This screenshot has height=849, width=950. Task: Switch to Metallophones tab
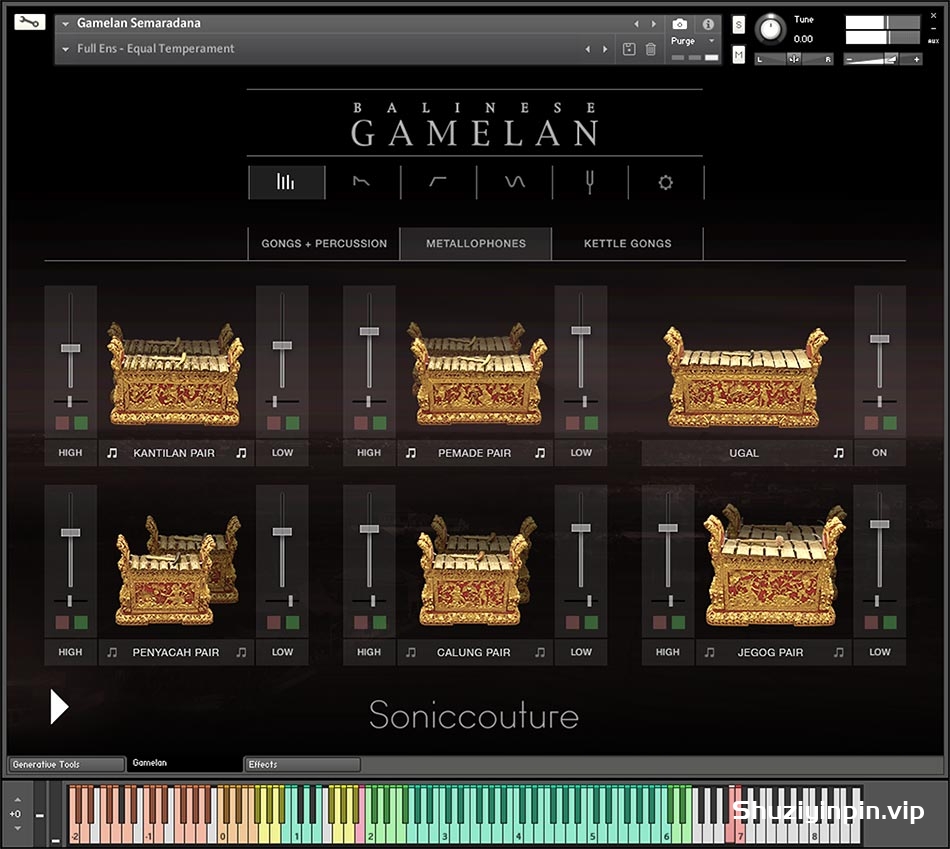click(x=476, y=244)
